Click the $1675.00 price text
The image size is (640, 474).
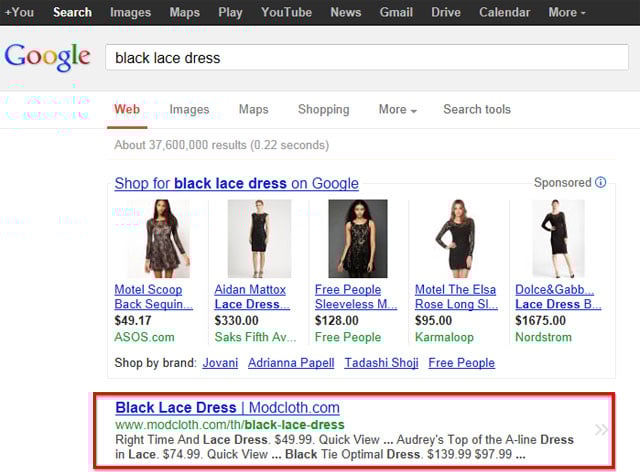540,320
